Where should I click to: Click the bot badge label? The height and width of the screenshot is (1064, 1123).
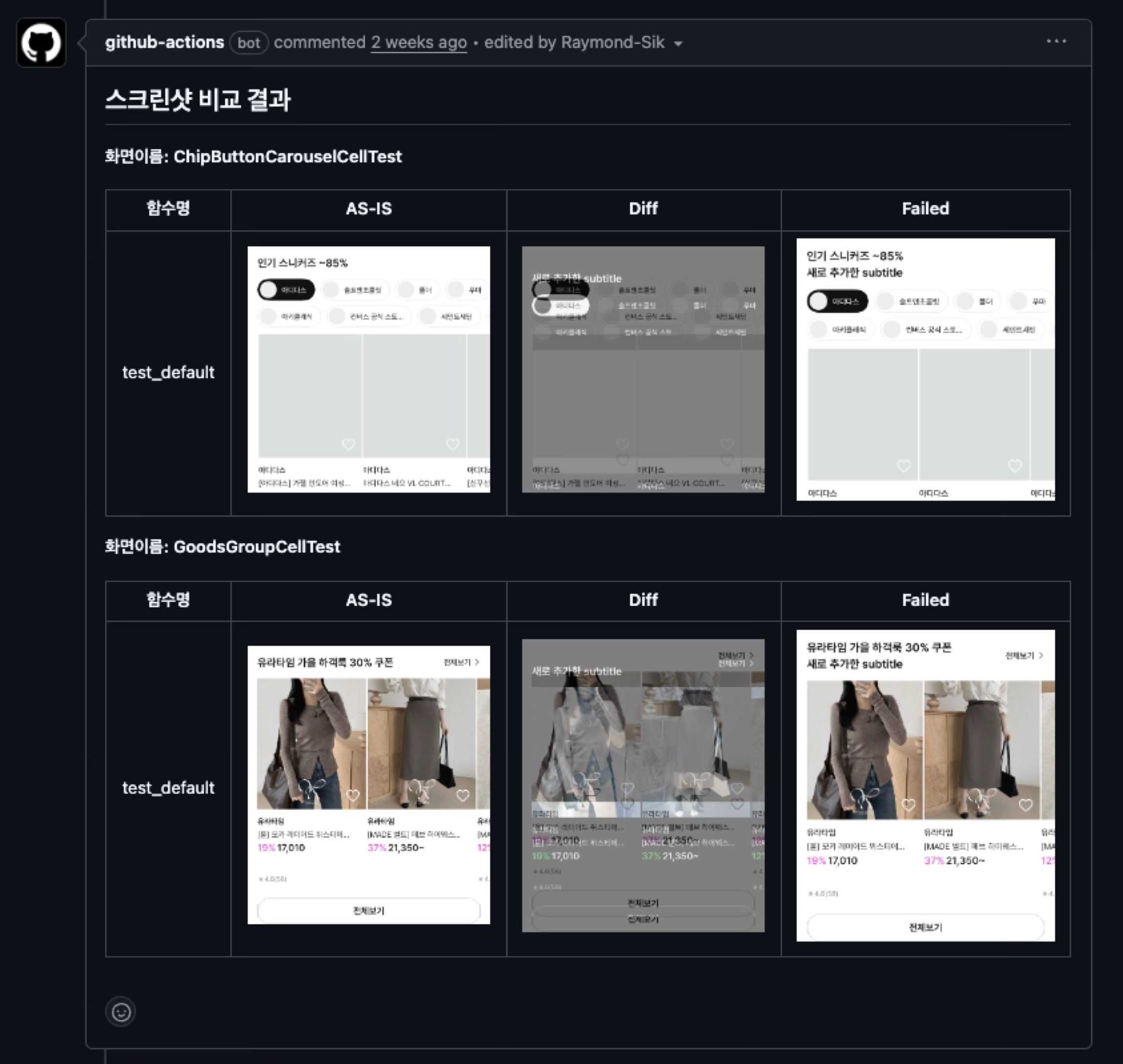click(x=248, y=43)
